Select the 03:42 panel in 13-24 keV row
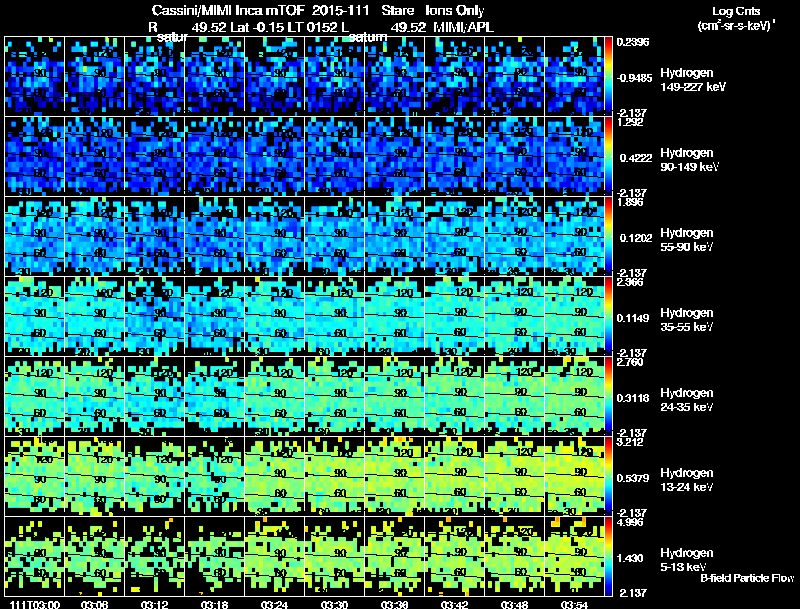800x609 pixels. [455, 476]
